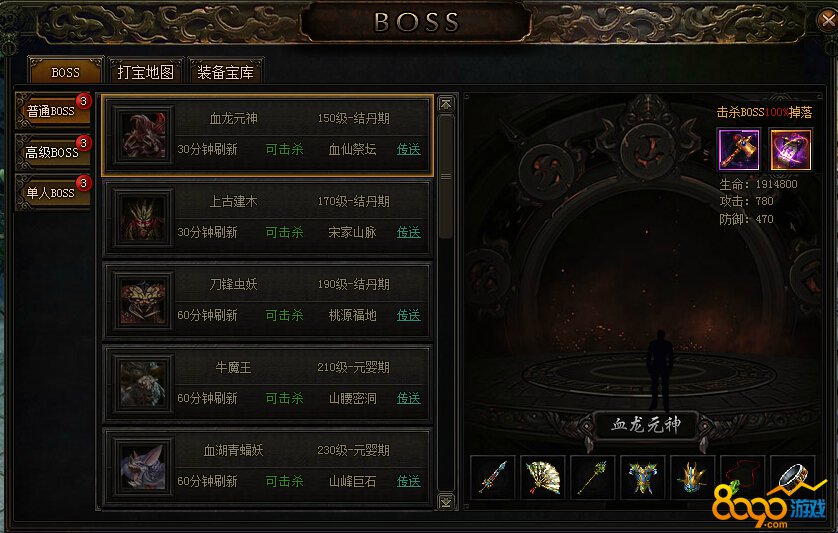Click 传送 link for 血龙元神

(409, 149)
